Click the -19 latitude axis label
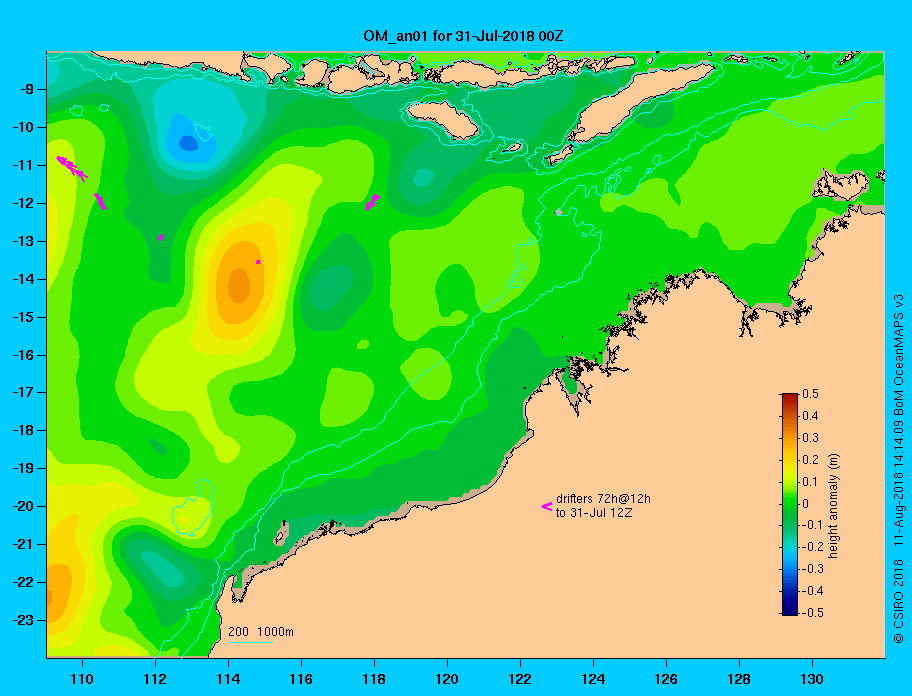The image size is (912, 696). click(24, 468)
